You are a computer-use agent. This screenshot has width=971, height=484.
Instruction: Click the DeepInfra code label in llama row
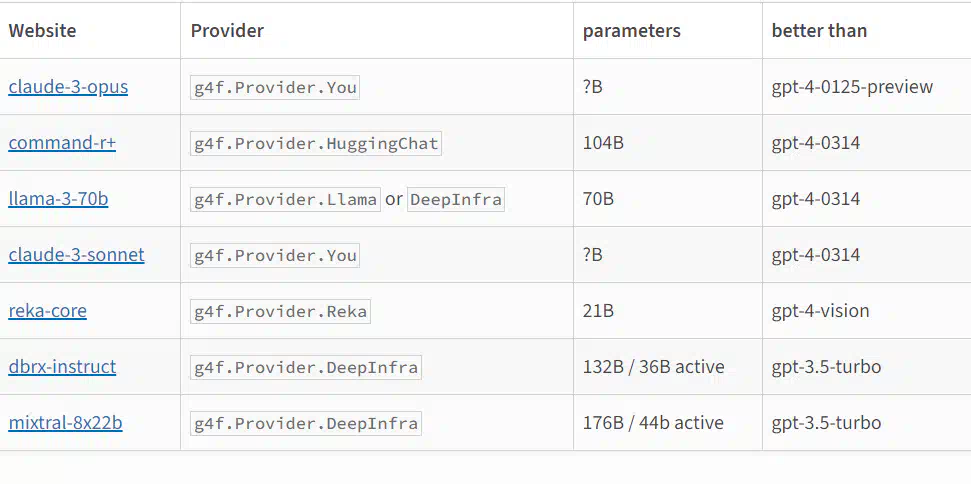[x=456, y=199]
